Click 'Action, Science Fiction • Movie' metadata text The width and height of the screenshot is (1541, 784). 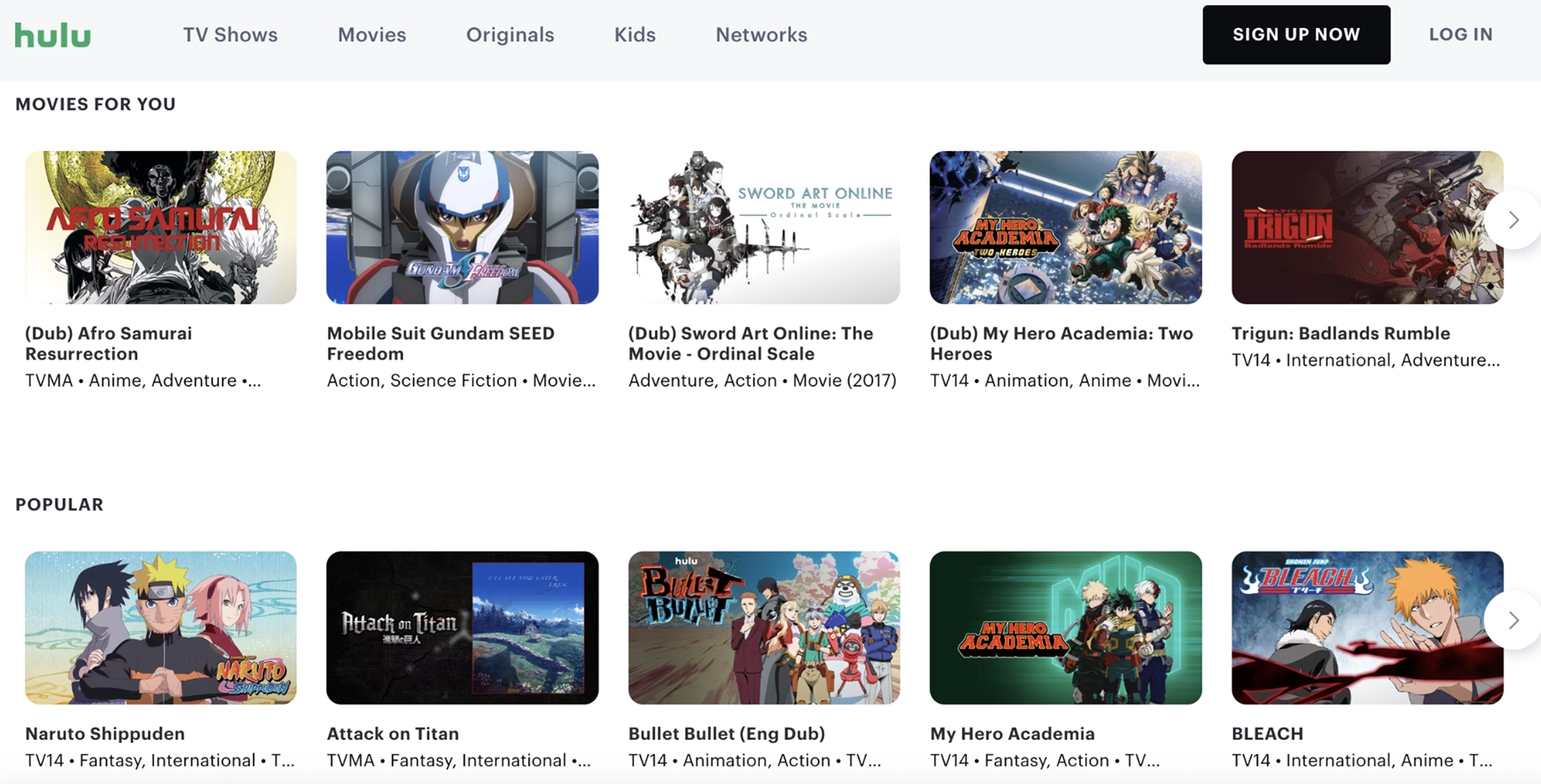point(461,380)
